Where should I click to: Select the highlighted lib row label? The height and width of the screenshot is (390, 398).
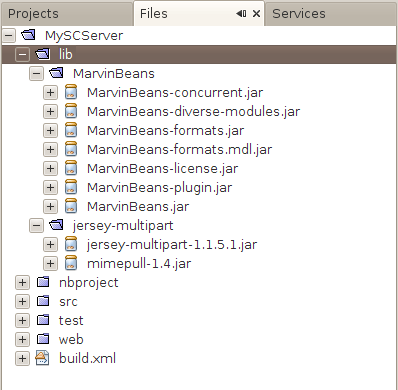point(65,54)
